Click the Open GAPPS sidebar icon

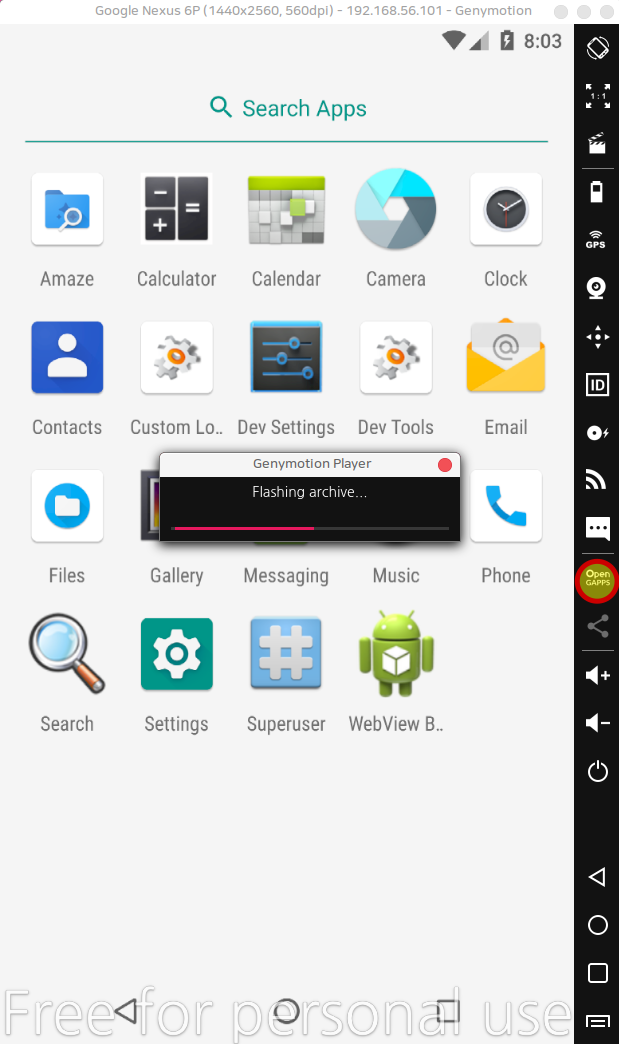click(597, 581)
